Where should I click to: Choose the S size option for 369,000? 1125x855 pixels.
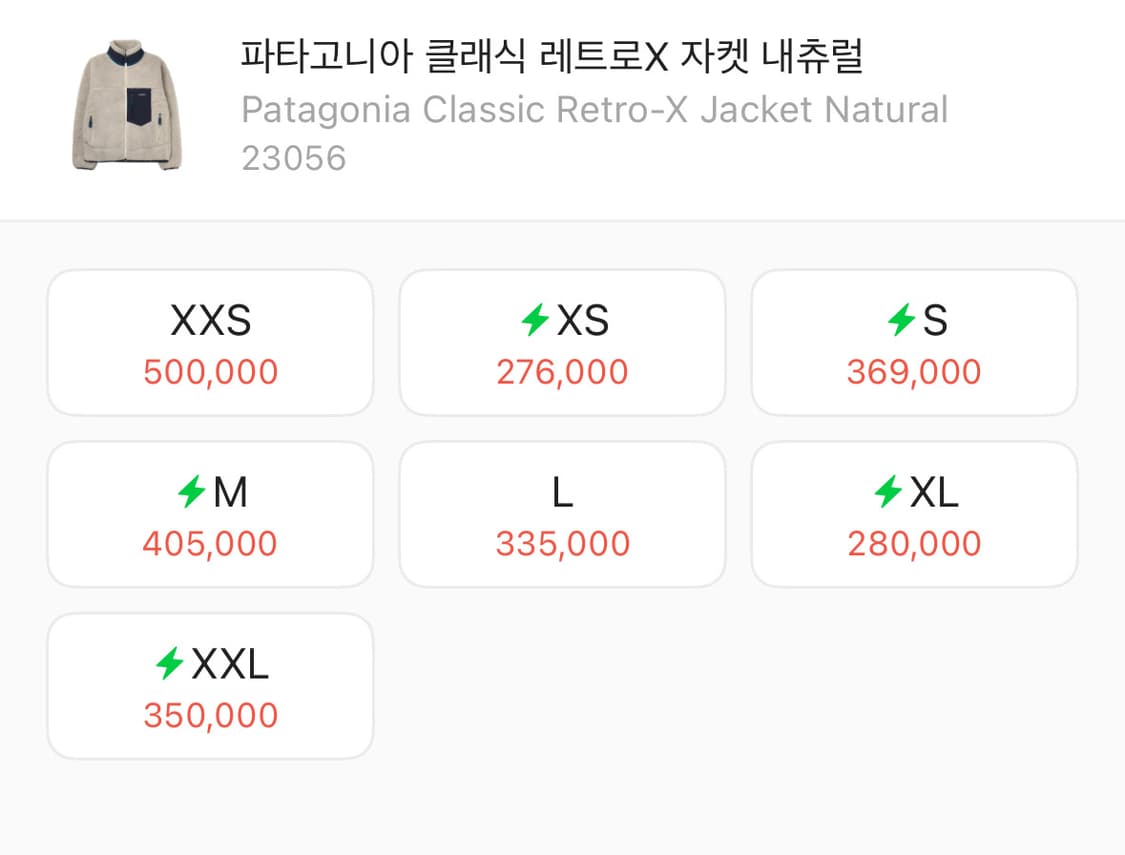(914, 342)
